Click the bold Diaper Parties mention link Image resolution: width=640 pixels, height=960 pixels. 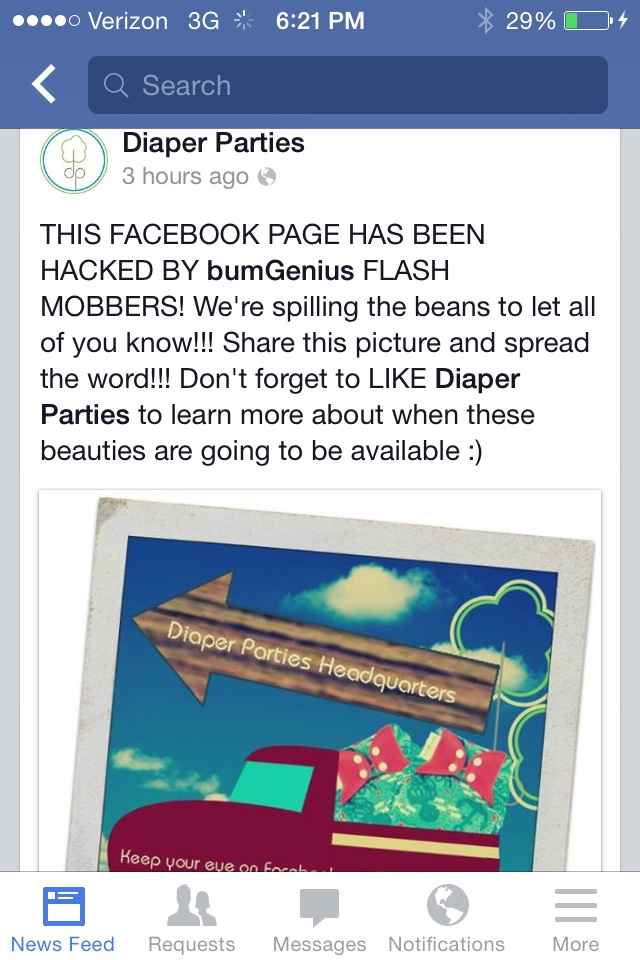280,397
